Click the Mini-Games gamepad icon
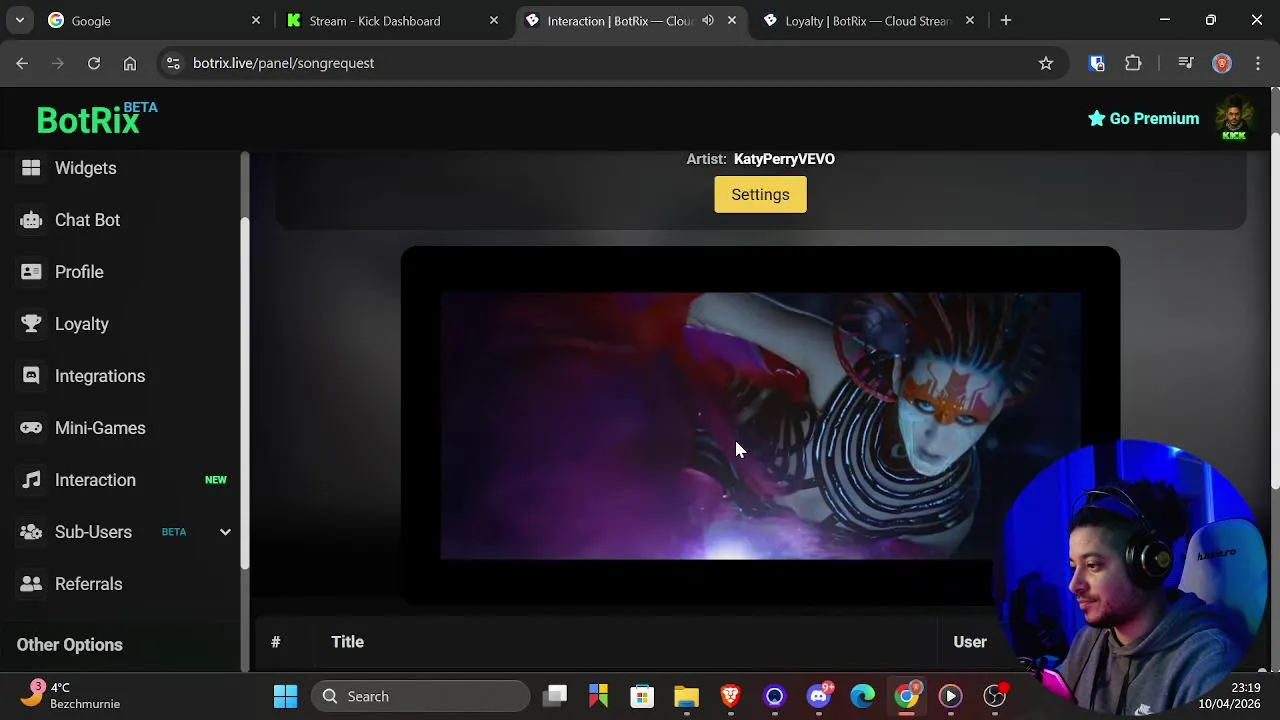1280x720 pixels. (31, 428)
